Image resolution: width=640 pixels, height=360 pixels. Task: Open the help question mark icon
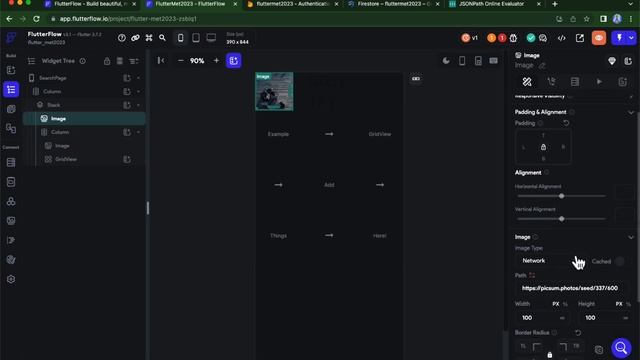tap(122, 38)
